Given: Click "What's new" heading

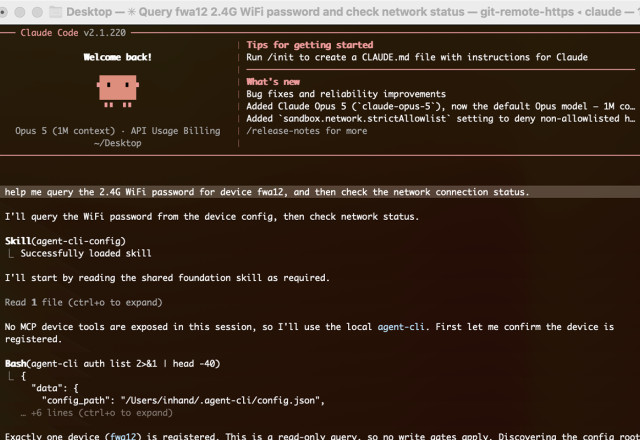Looking at the screenshot, I should (x=273, y=82).
